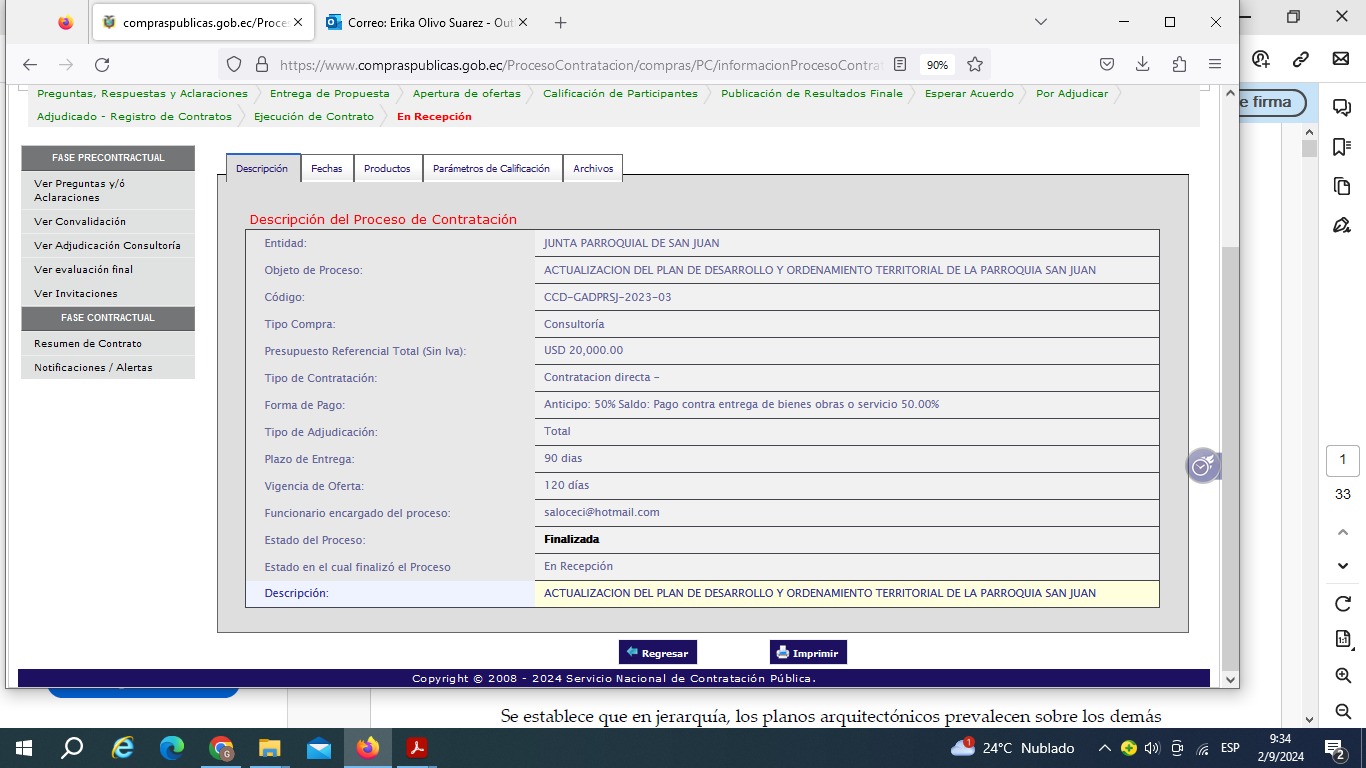The height and width of the screenshot is (768, 1366).
Task: Open the Firefox hamburger application menu
Action: [x=1215, y=65]
